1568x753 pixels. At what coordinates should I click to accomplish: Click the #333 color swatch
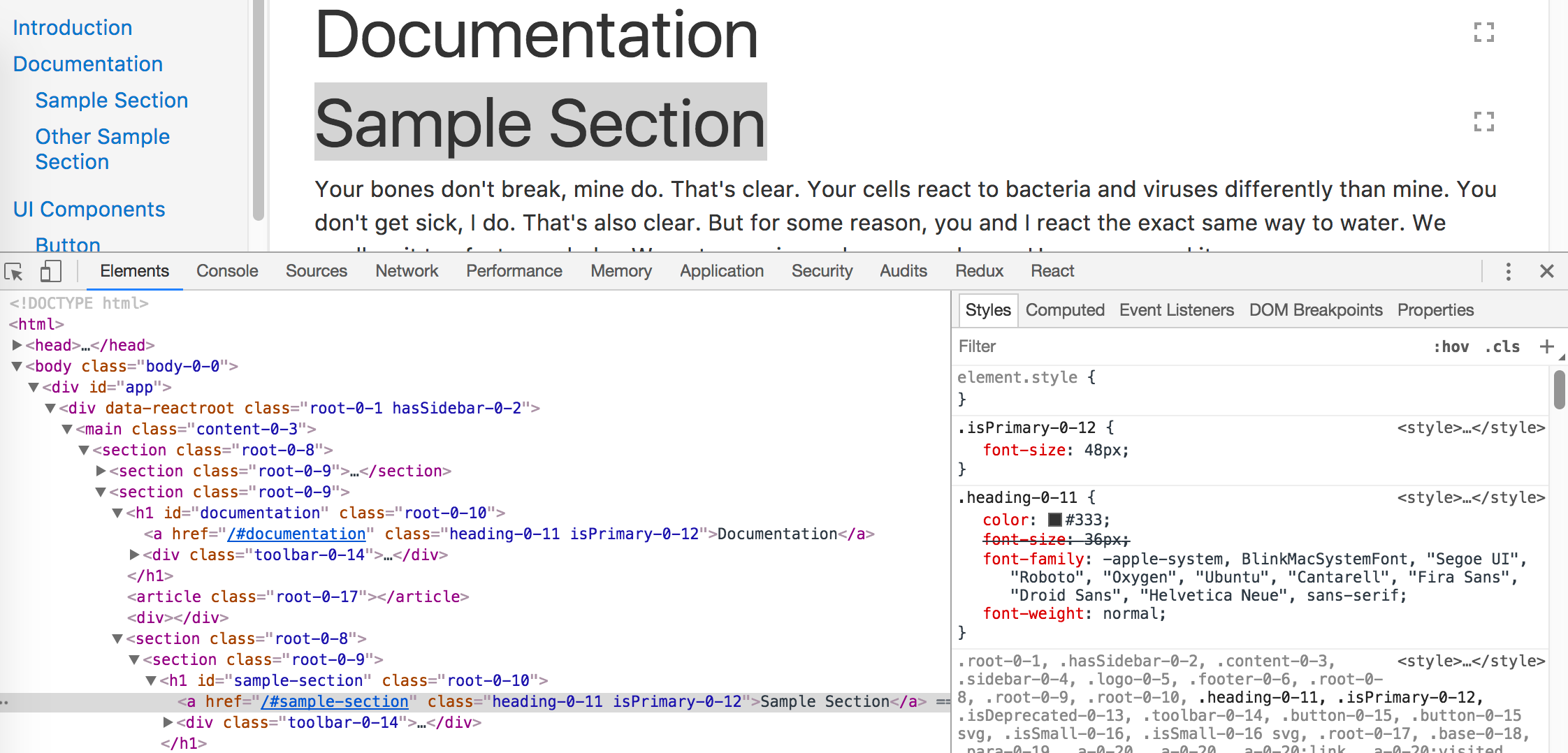click(1057, 519)
